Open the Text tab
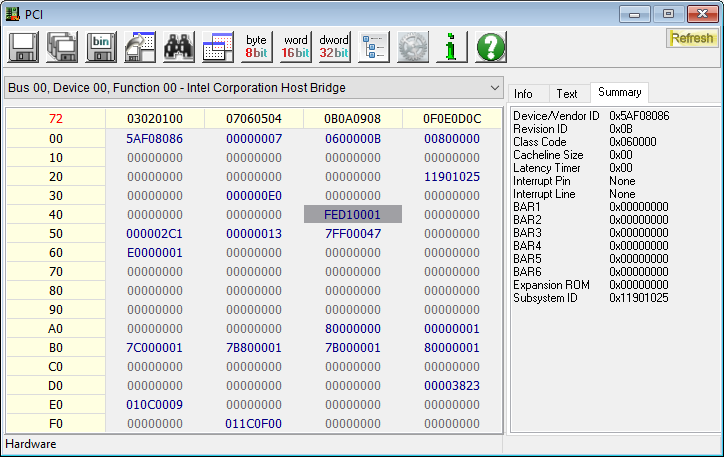 [567, 93]
